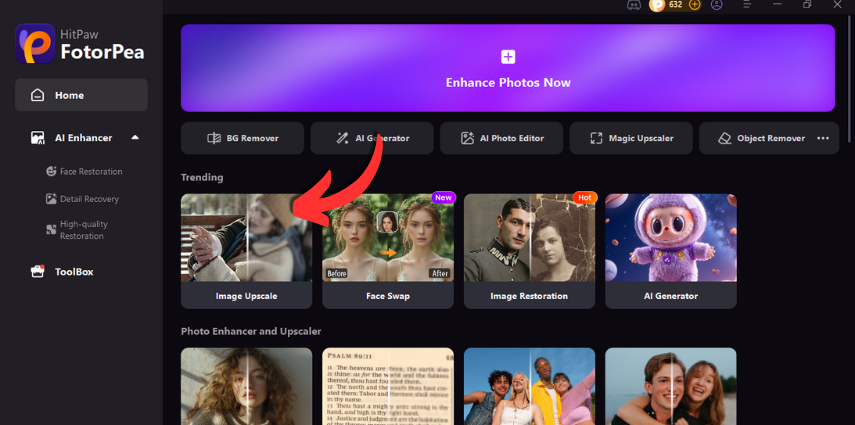
Task: Open AI Photo Editor button
Action: pyautogui.click(x=502, y=138)
